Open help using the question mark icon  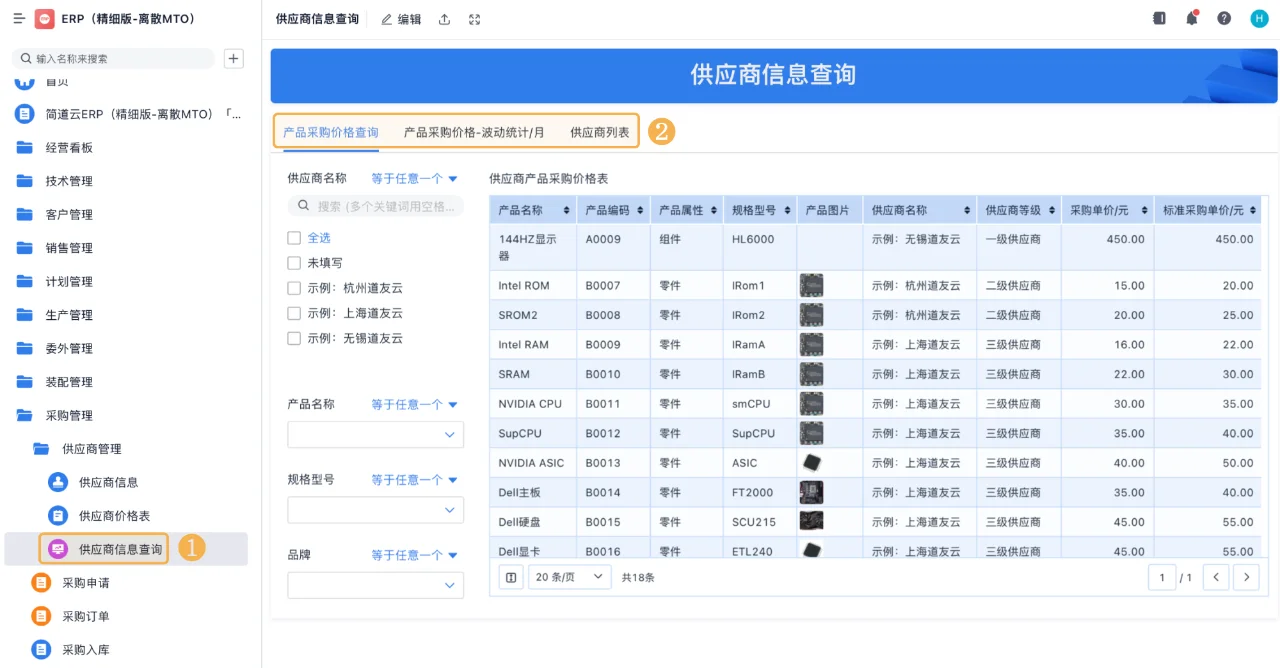[1223, 18]
